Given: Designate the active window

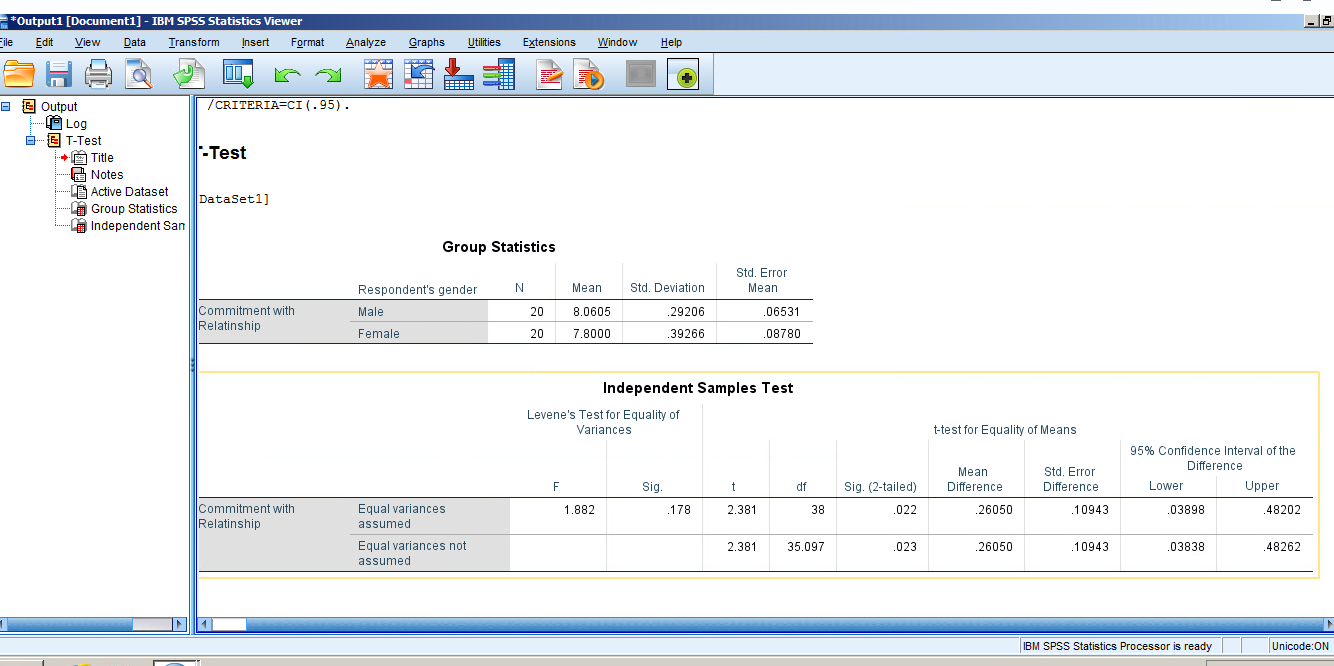Looking at the screenshot, I should tap(683, 73).
